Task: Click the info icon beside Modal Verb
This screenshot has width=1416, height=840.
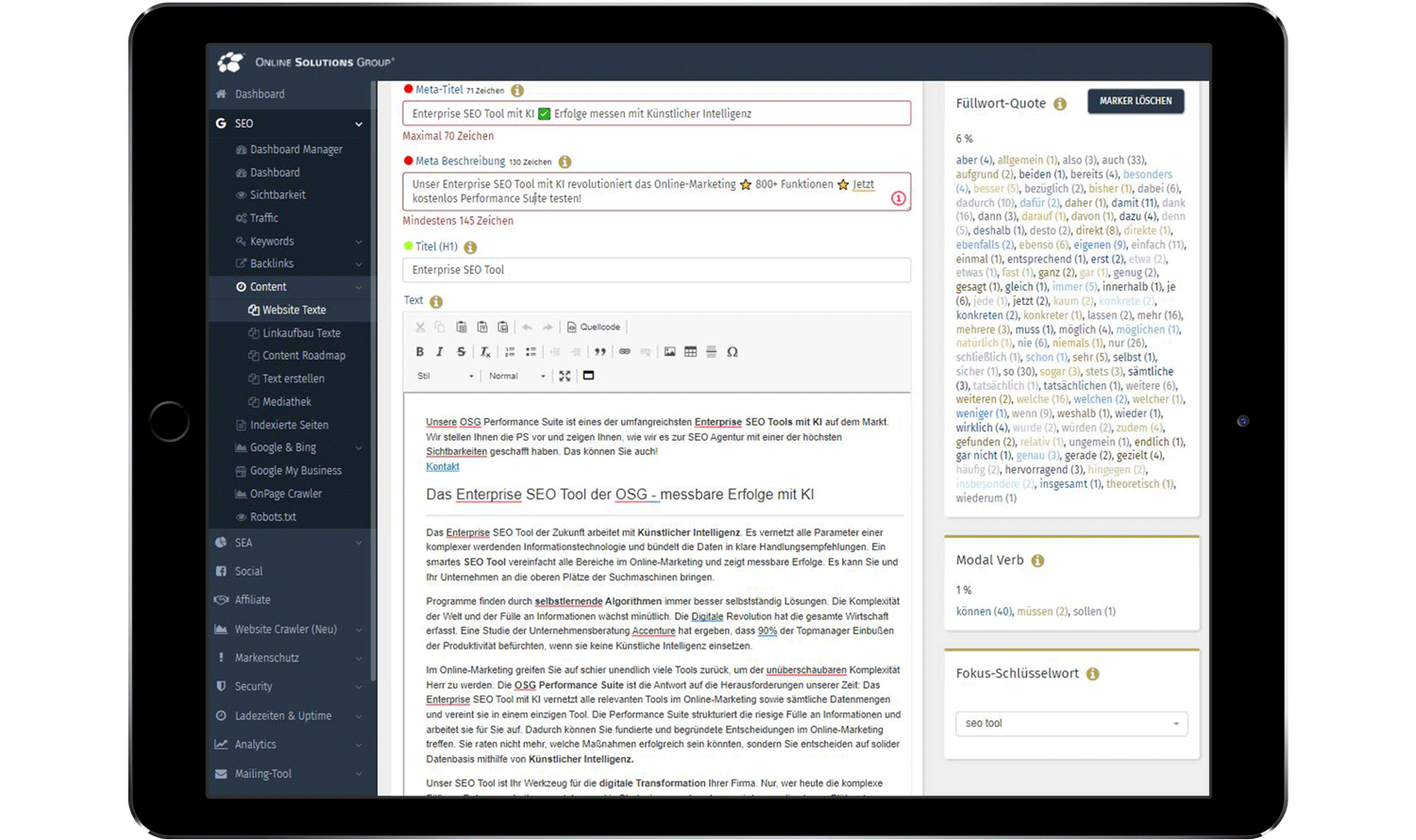Action: tap(1037, 561)
